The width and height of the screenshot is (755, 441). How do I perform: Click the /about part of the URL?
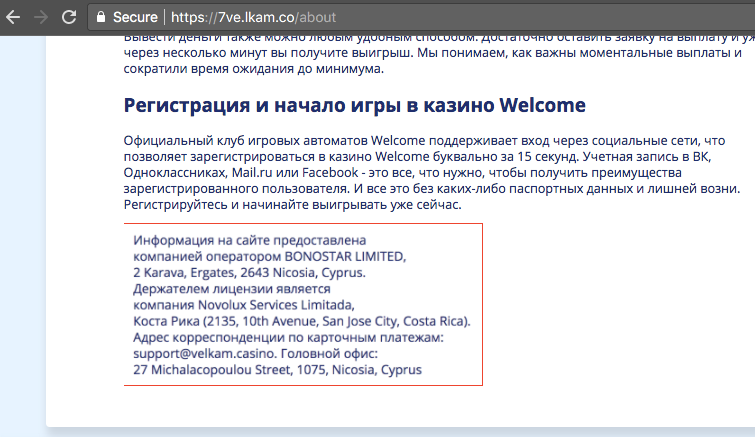tap(315, 17)
